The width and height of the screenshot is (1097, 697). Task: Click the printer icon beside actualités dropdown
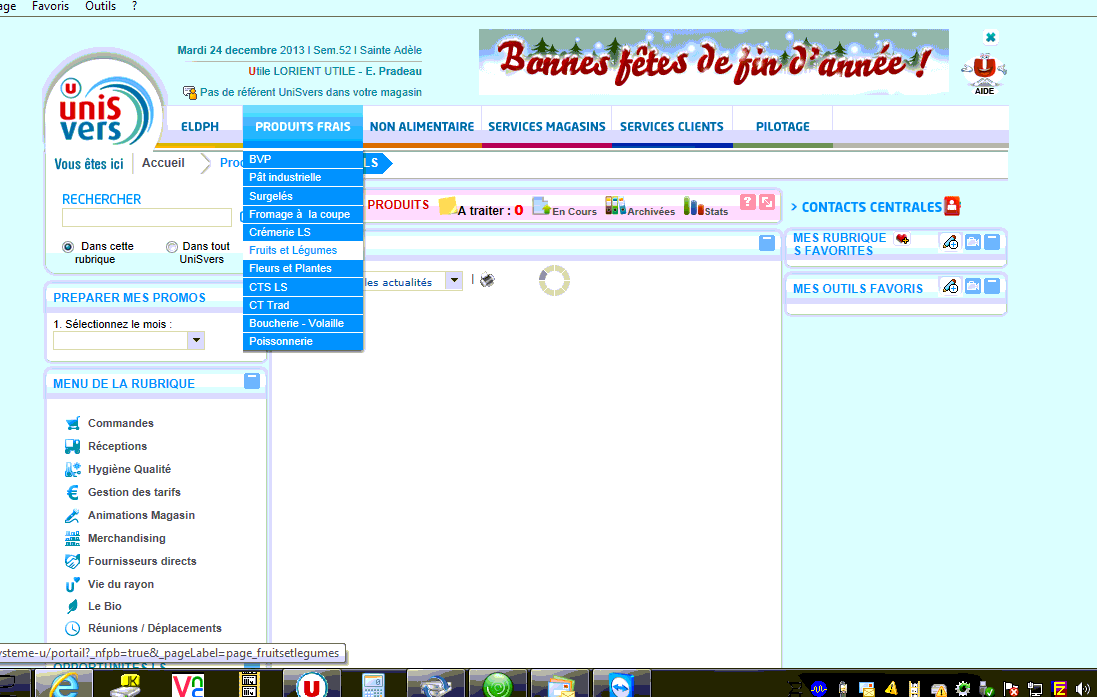(487, 280)
